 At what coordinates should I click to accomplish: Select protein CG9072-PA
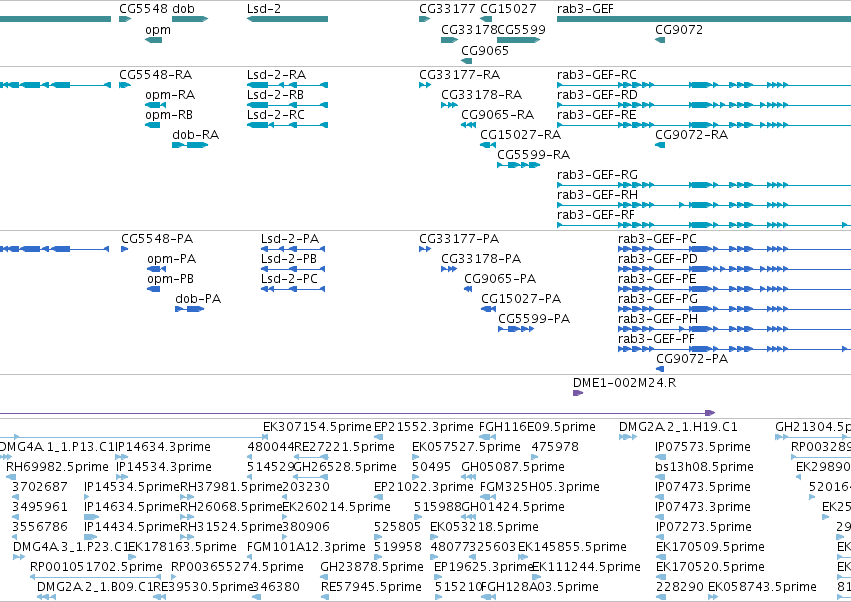tap(660, 369)
